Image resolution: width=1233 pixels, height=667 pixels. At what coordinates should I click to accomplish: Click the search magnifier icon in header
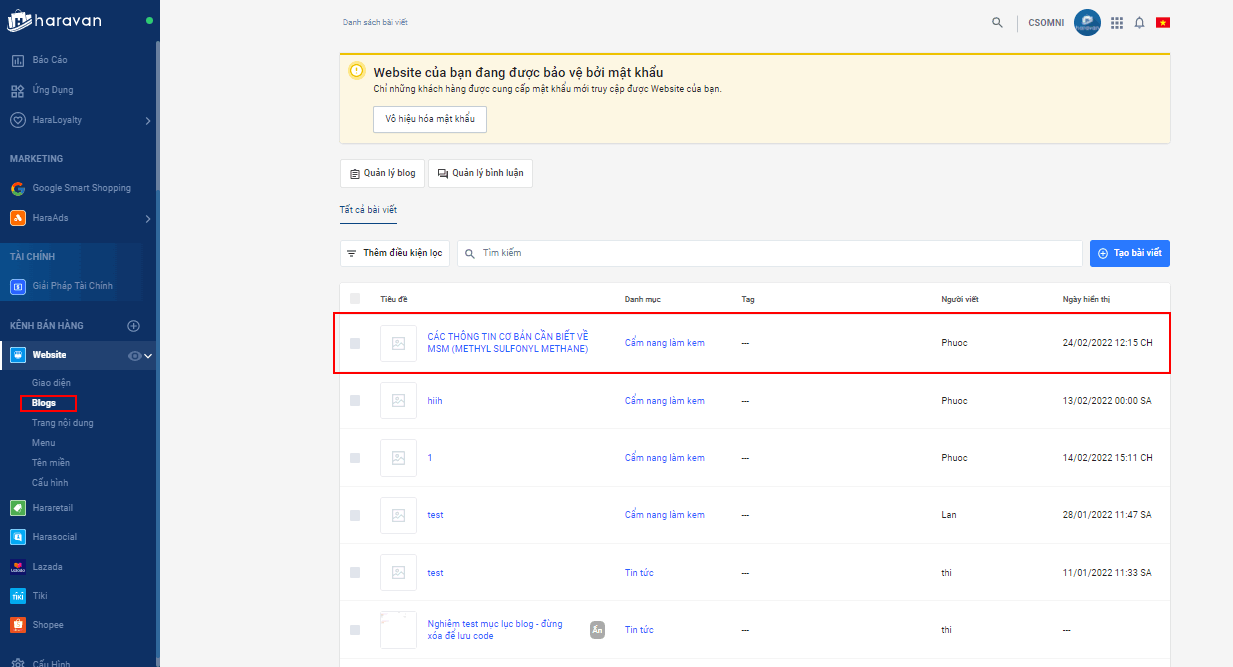coord(997,22)
